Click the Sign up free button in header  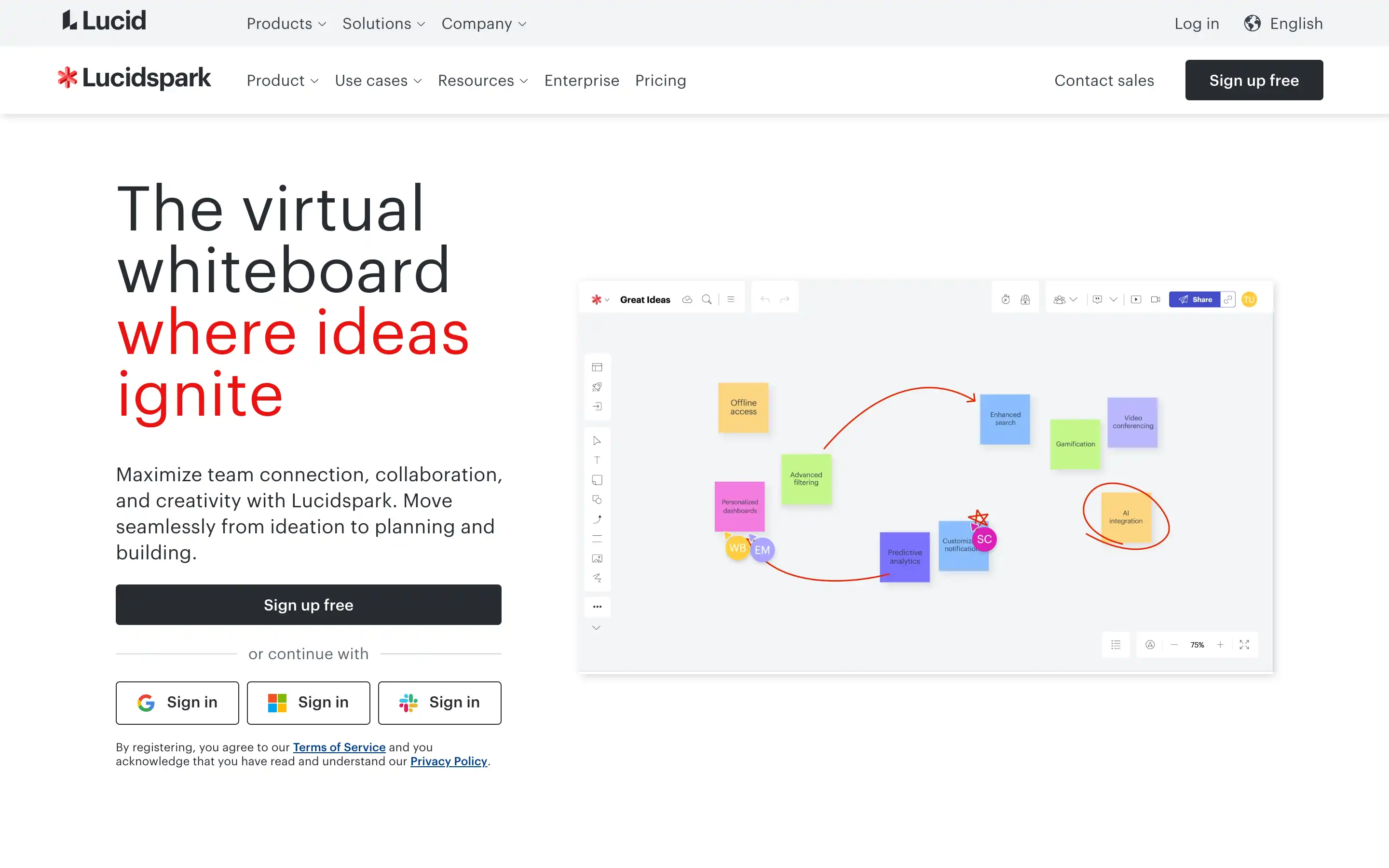coord(1253,81)
